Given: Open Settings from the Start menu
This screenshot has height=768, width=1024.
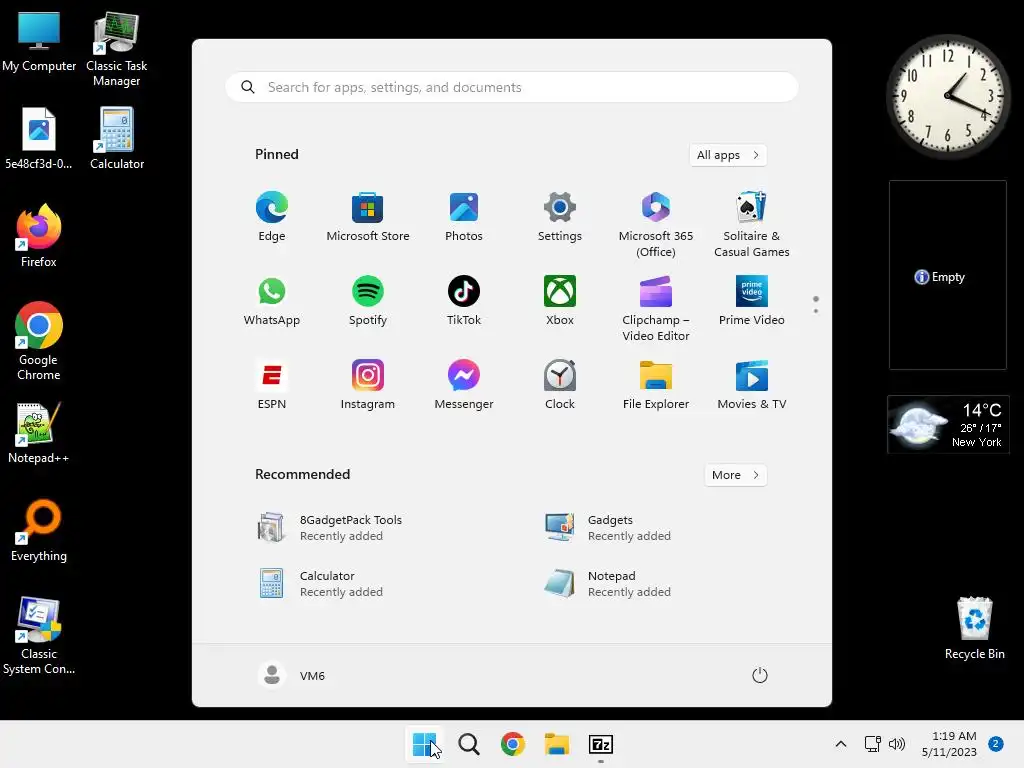Looking at the screenshot, I should coord(560,217).
